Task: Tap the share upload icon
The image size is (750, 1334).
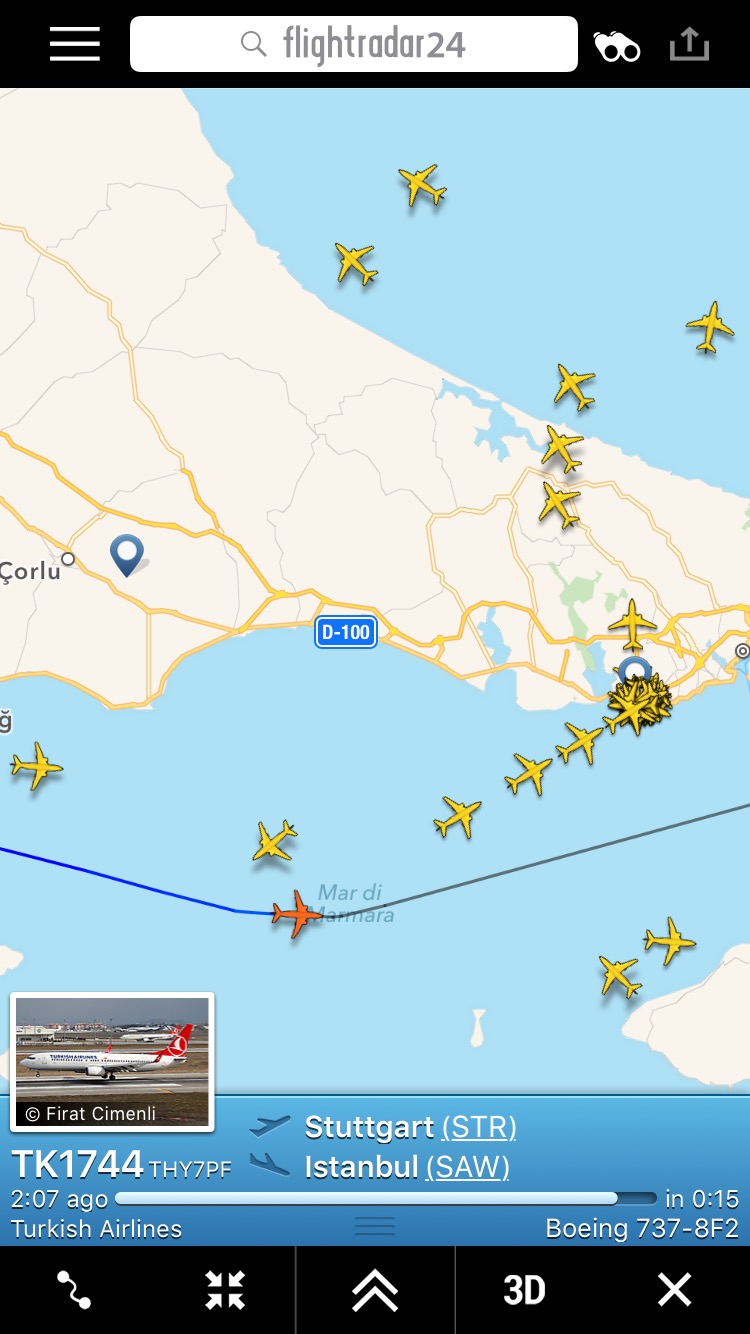Action: pos(689,44)
